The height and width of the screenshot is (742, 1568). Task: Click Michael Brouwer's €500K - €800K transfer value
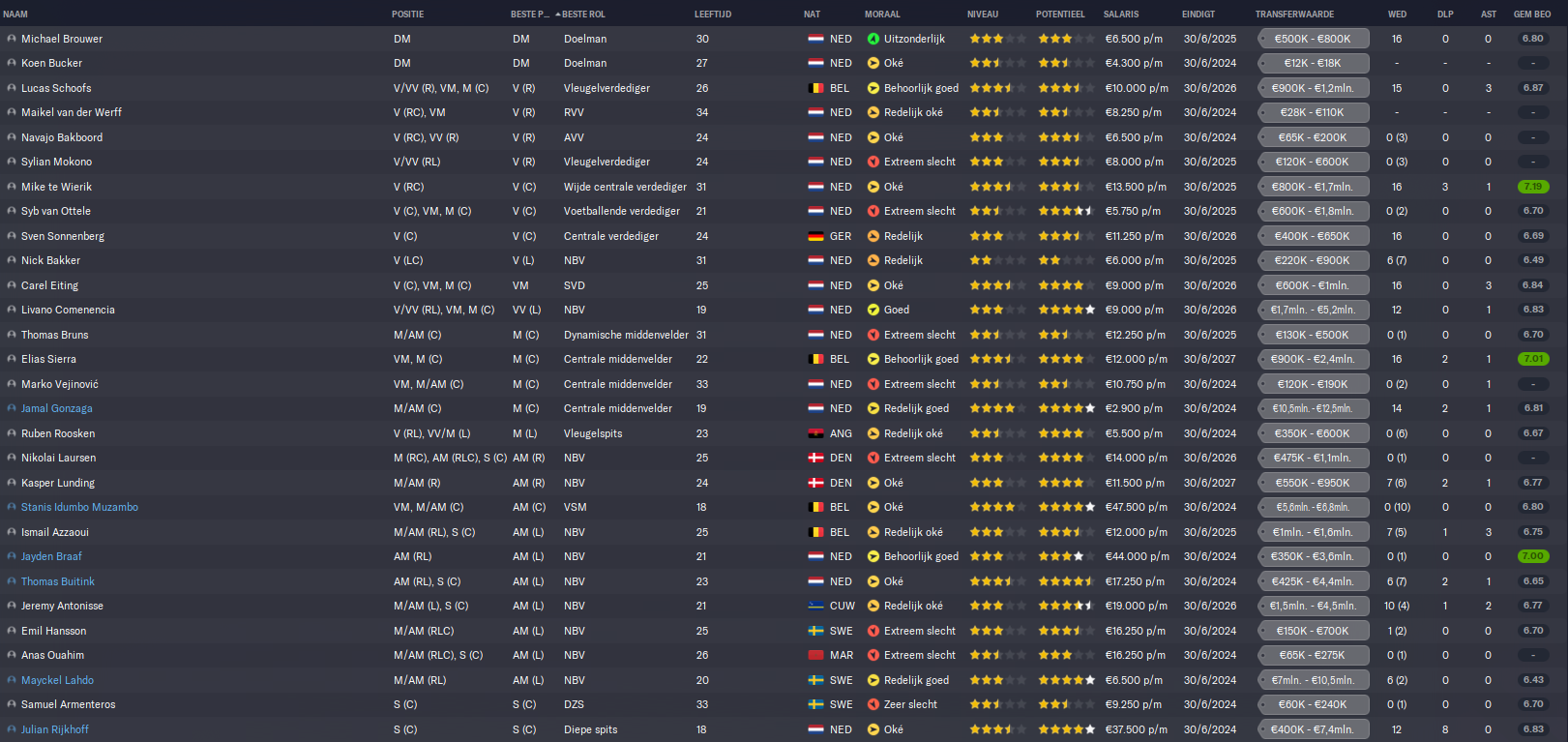pyautogui.click(x=1313, y=39)
